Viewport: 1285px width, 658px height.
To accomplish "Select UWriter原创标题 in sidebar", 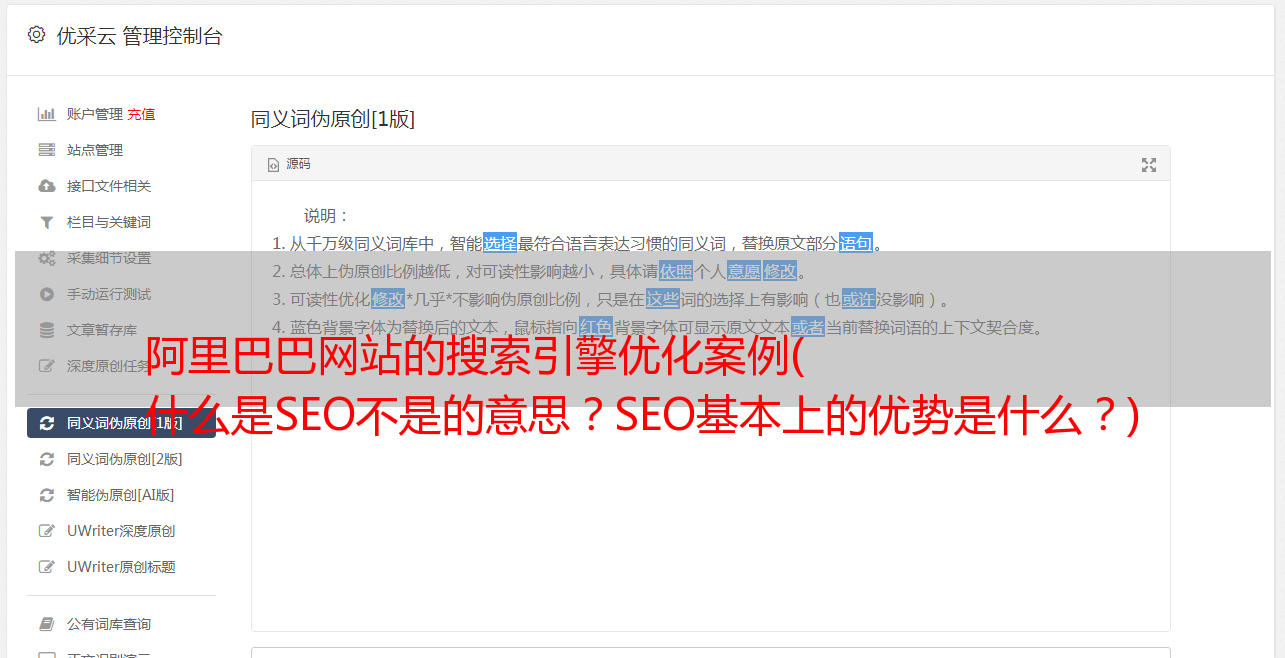I will [121, 567].
